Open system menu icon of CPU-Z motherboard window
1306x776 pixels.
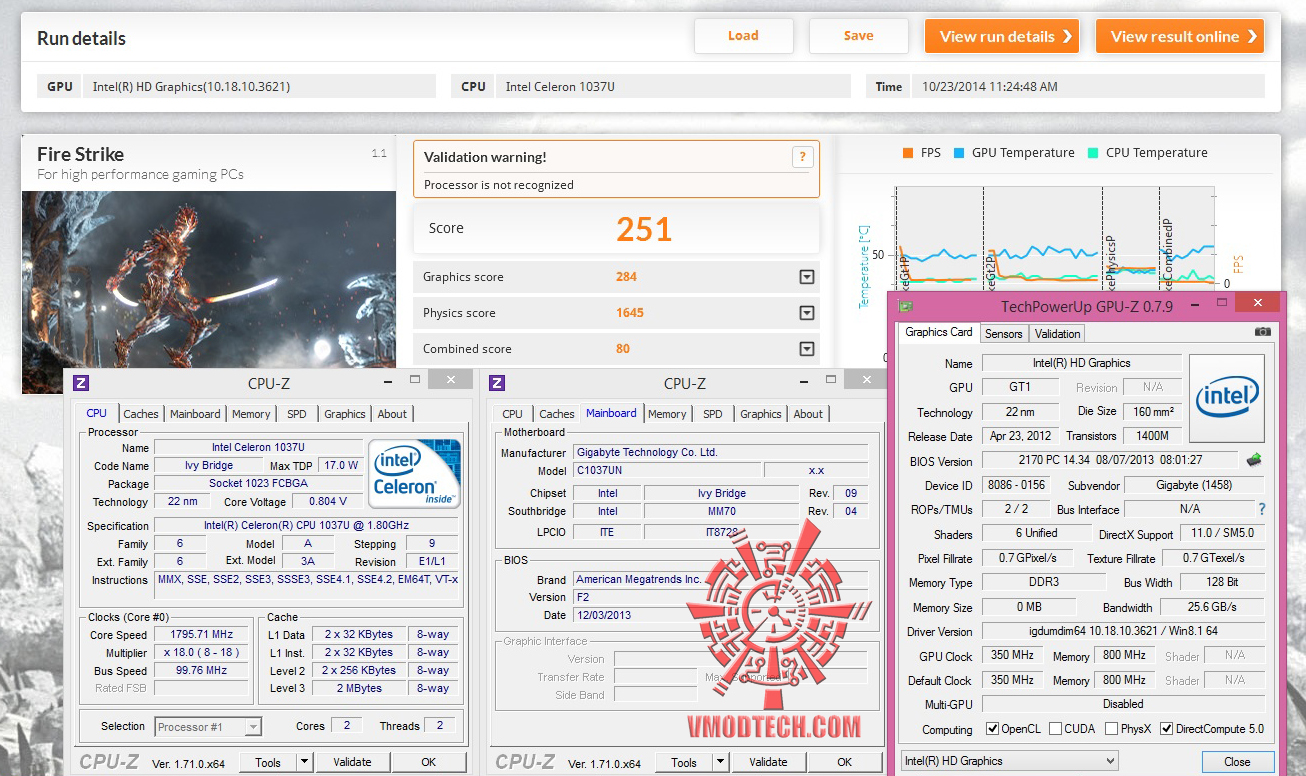pos(498,382)
